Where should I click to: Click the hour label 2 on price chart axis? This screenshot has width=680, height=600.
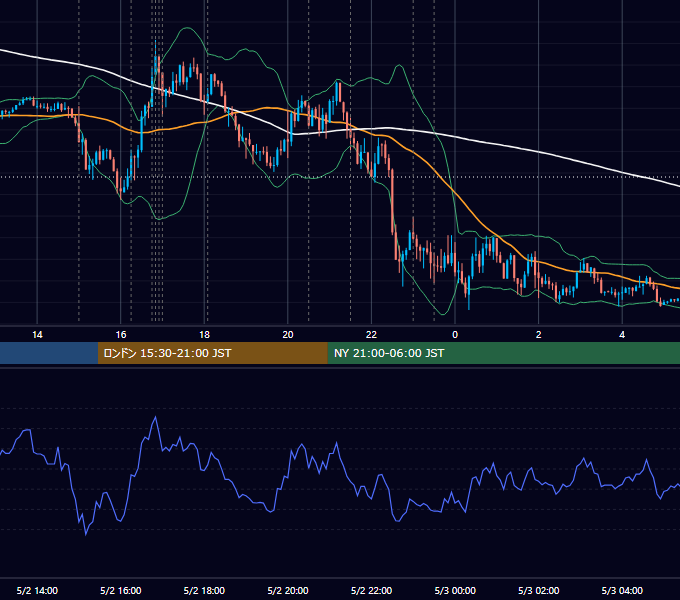539,335
